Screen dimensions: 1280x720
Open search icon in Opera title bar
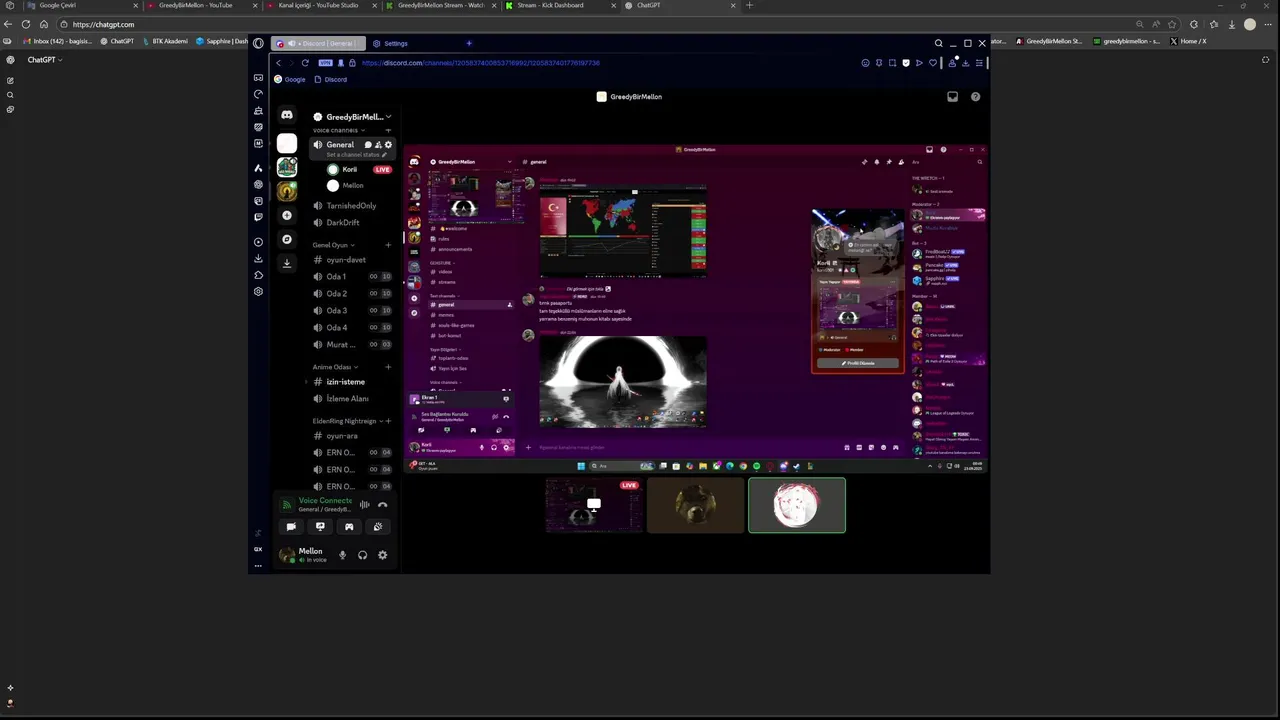(x=938, y=43)
